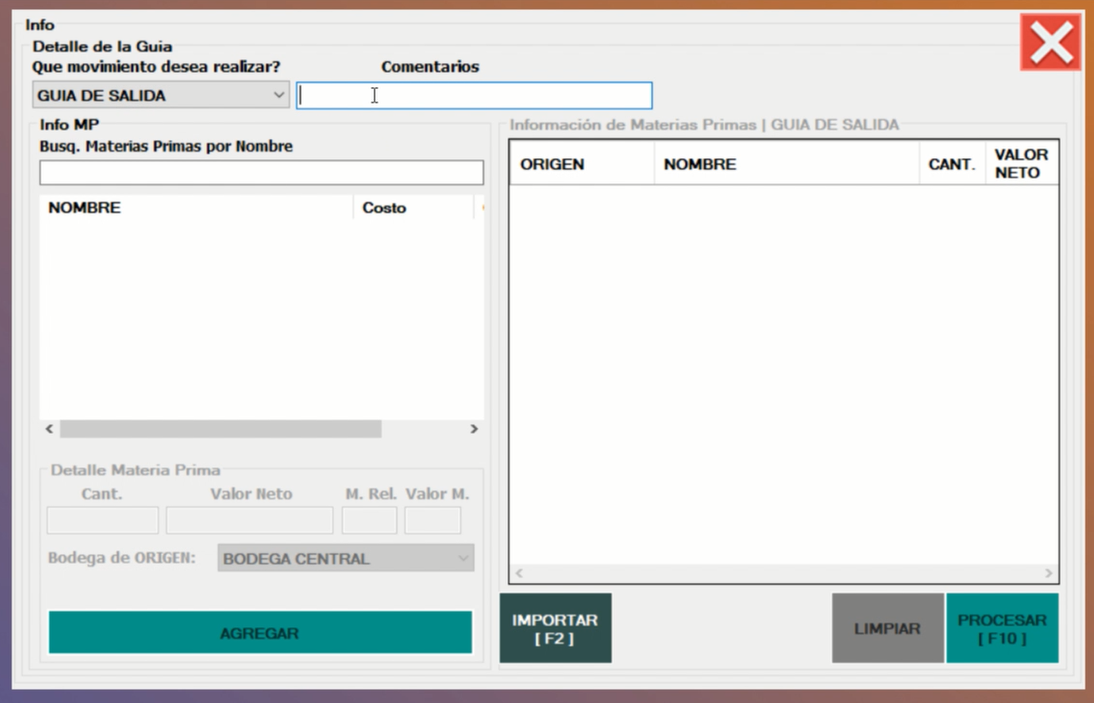Click the IMPORTAR [F2] button

[555, 629]
